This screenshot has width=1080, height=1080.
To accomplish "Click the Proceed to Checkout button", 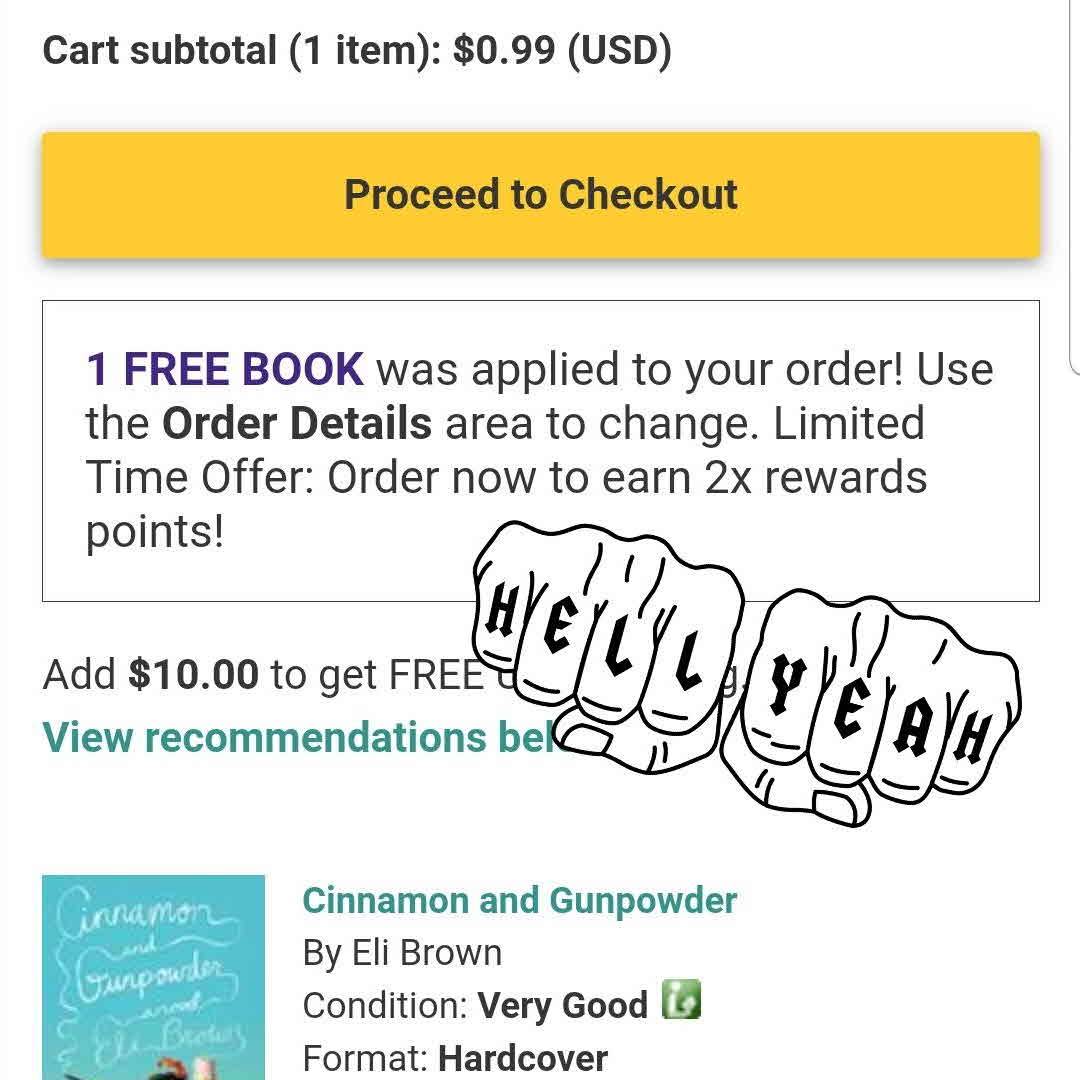I will pyautogui.click(x=540, y=195).
